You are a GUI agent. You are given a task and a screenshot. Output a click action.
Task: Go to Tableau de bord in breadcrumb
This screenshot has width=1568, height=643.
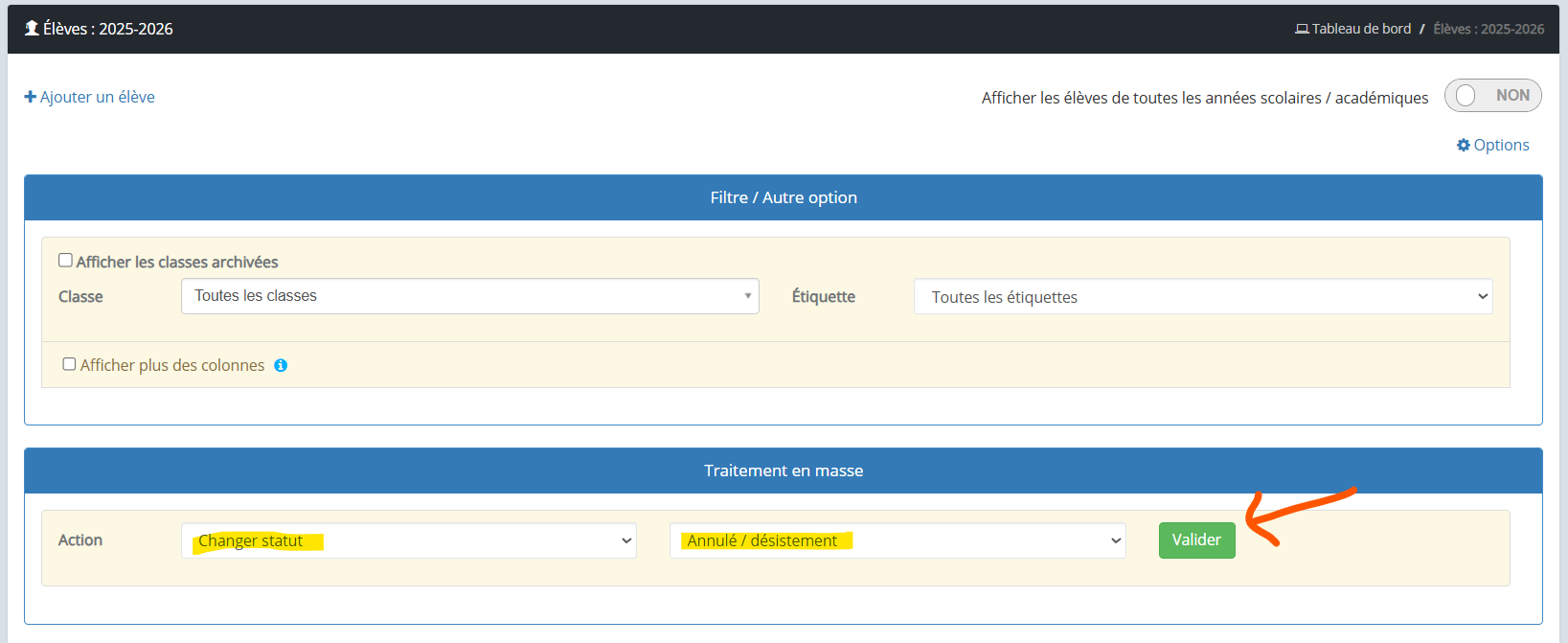[1361, 29]
